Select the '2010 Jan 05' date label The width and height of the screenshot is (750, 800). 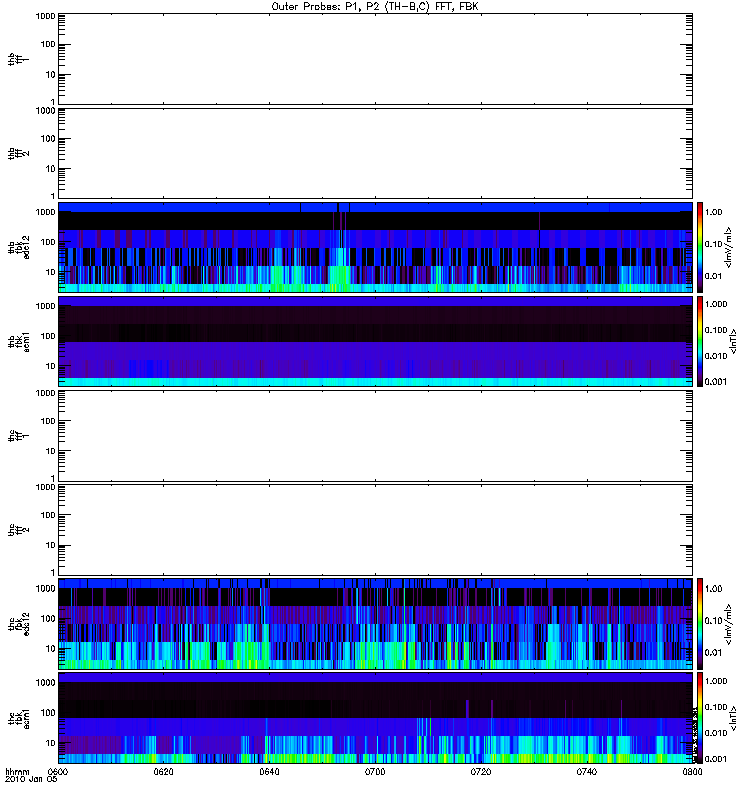(31, 779)
